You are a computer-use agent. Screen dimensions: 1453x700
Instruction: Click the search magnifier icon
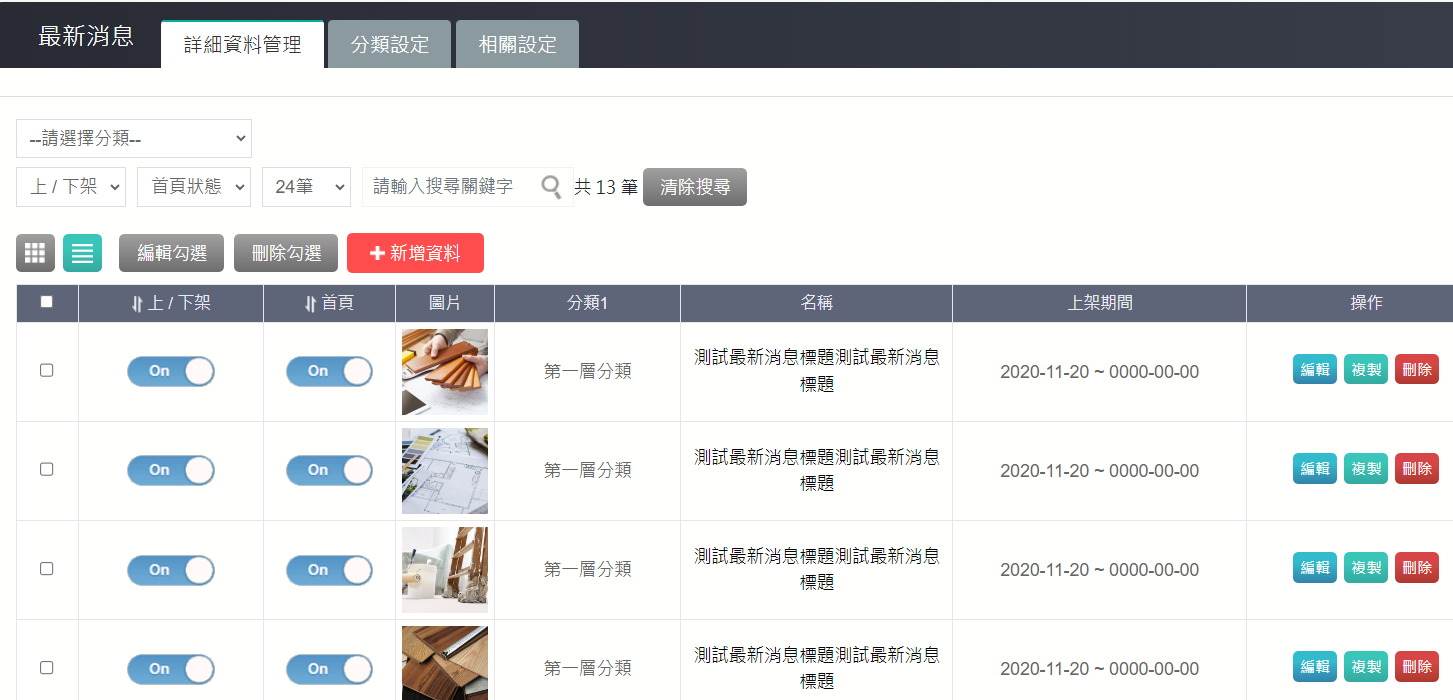coord(551,187)
